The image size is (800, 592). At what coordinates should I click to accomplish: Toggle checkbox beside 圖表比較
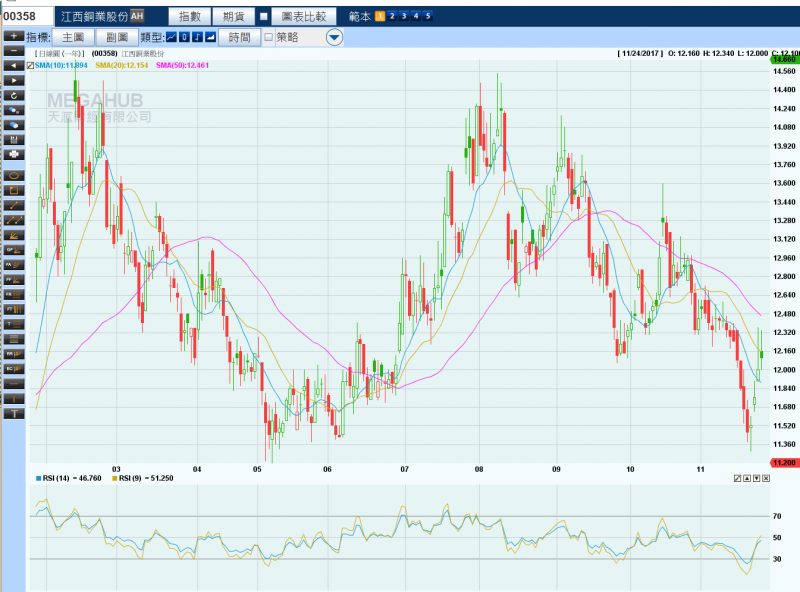(264, 16)
